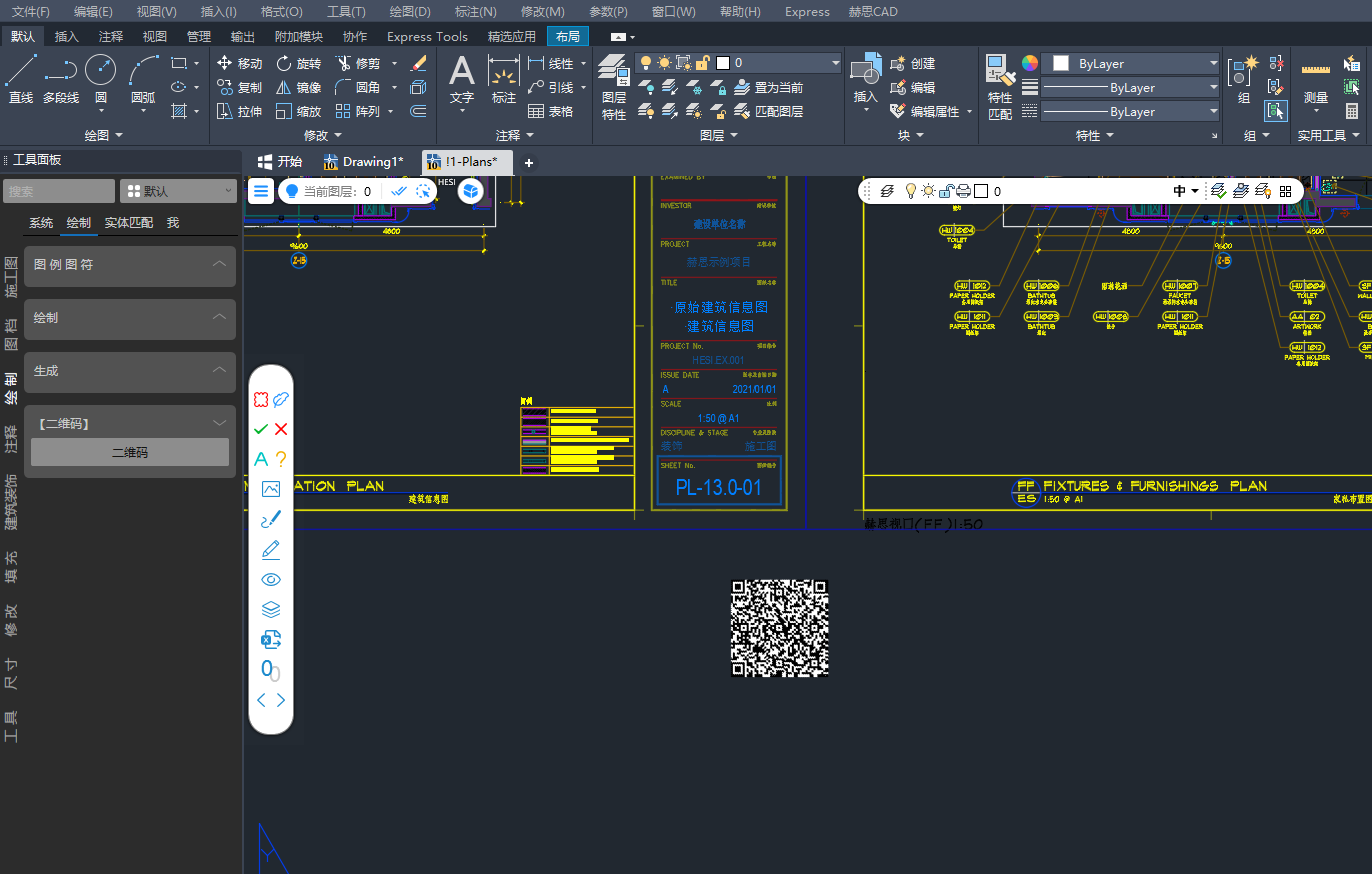The image size is (1372, 874).
Task: Click the 复制 copy command
Action: point(240,88)
